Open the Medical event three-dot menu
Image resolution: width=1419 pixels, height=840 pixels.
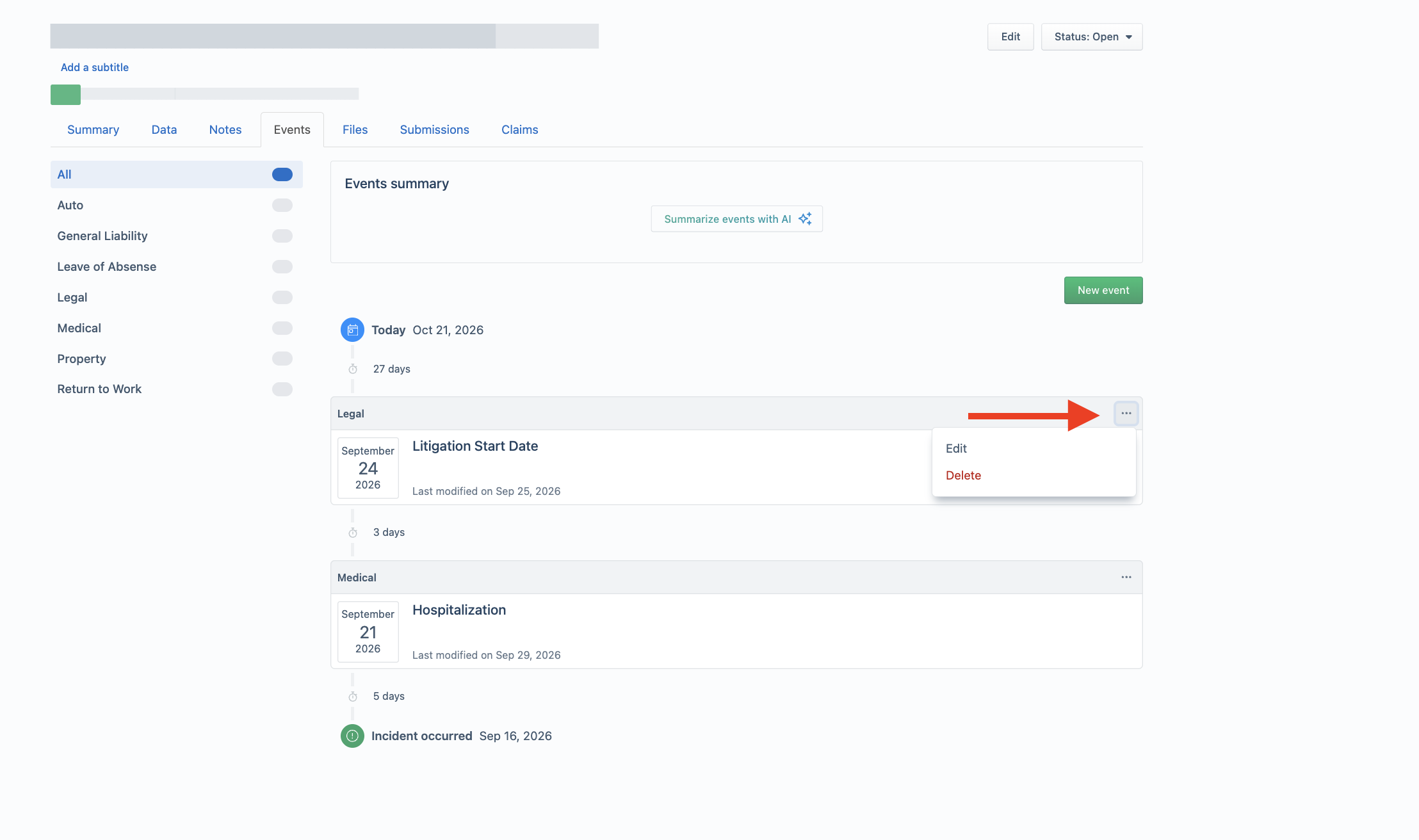point(1126,577)
